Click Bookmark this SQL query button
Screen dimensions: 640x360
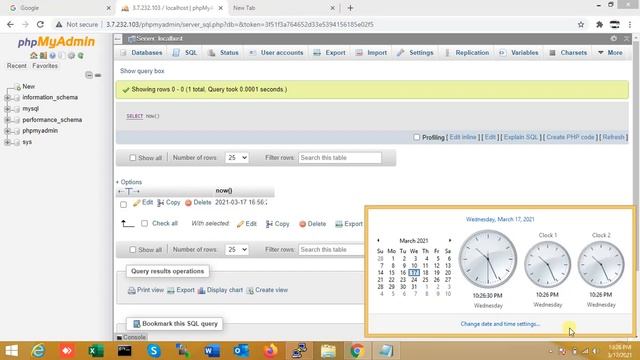click(x=175, y=324)
